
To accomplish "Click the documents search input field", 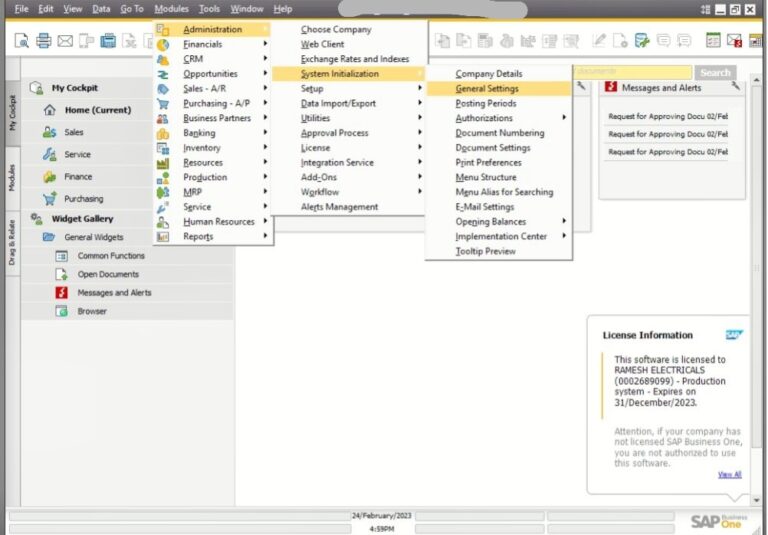I will point(632,73).
